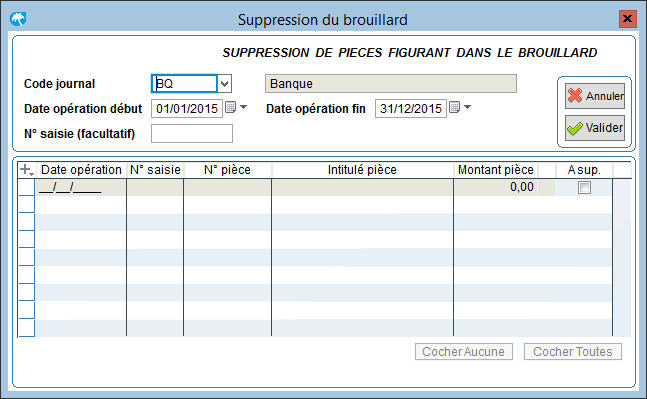
Task: Close the Suppression du brouillard window
Action: point(628,19)
